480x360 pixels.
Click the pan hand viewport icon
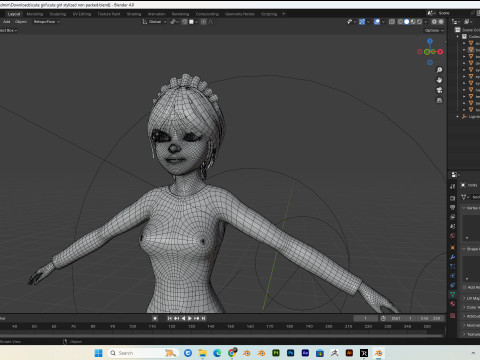click(x=439, y=80)
